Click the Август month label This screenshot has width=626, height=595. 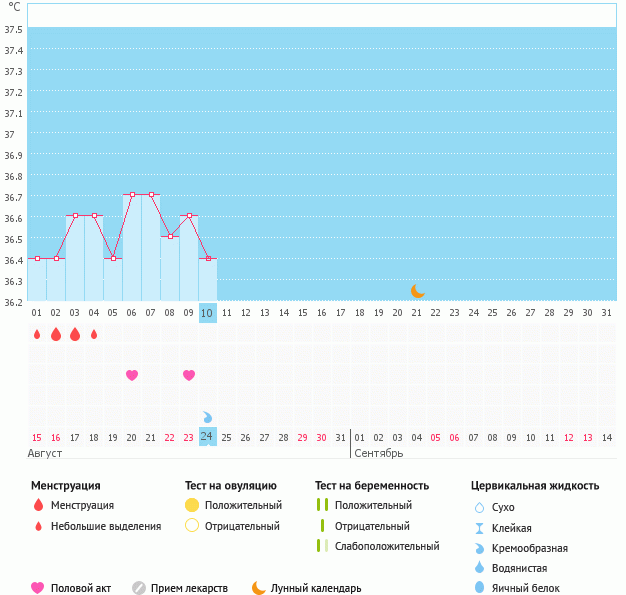[x=45, y=453]
